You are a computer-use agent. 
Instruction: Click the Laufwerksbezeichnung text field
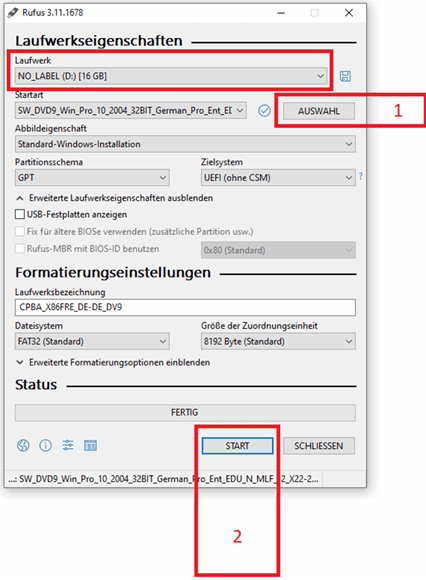(x=185, y=307)
